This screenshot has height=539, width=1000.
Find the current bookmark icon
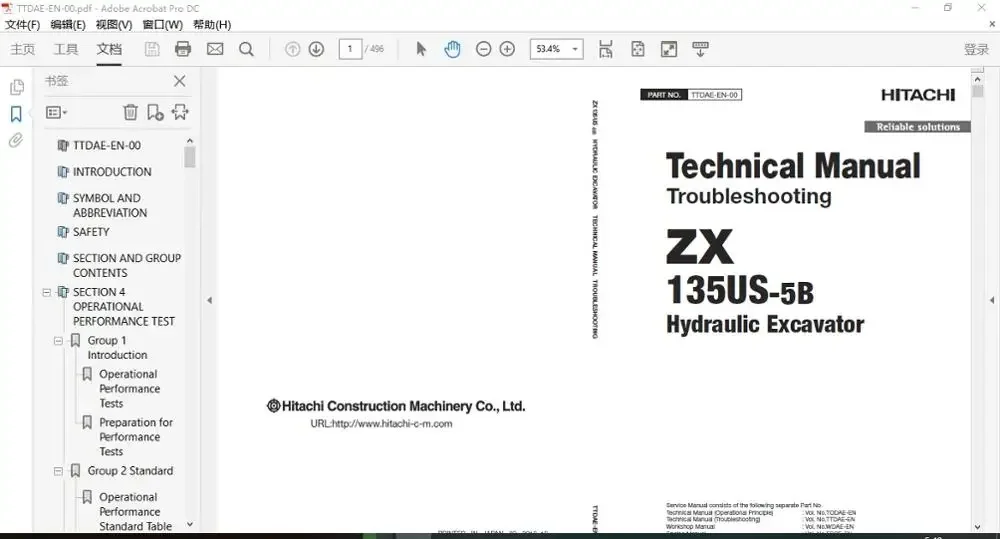[180, 112]
